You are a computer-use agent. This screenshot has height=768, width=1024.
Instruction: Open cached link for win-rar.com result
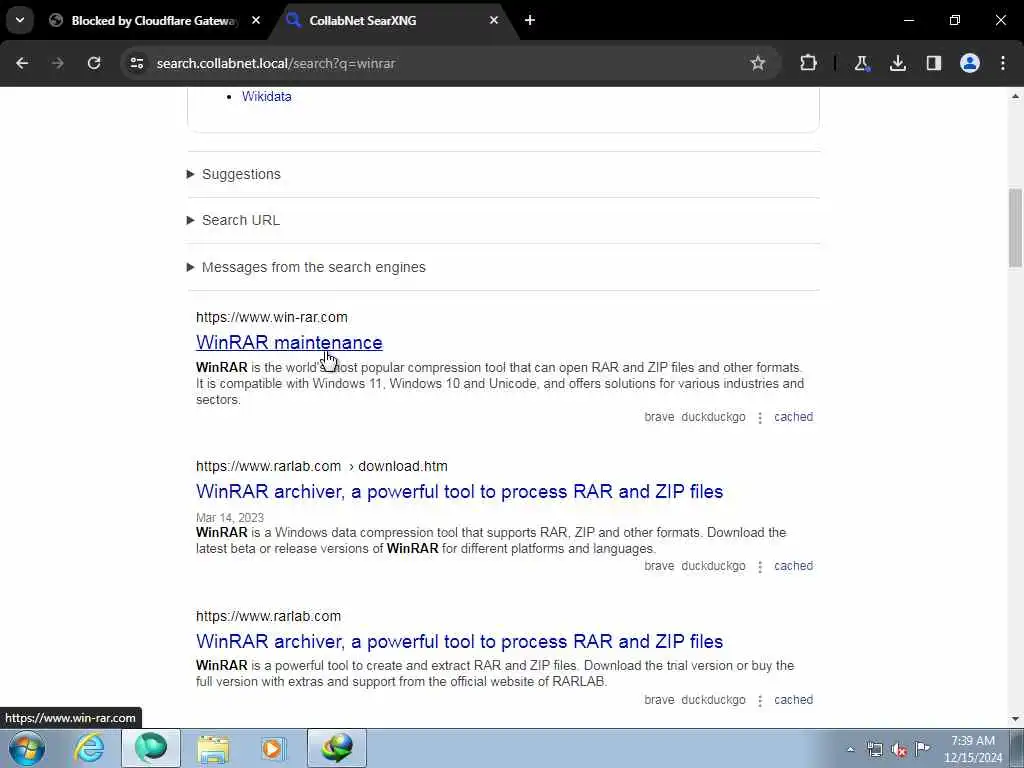tap(793, 417)
